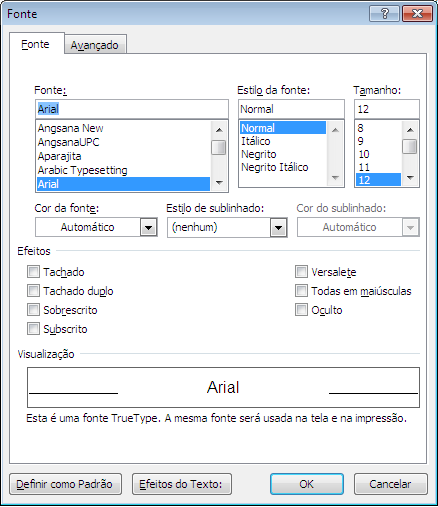Screen dimensions: 438x507
Task: Click font list scroll down arrow
Action: 219,182
